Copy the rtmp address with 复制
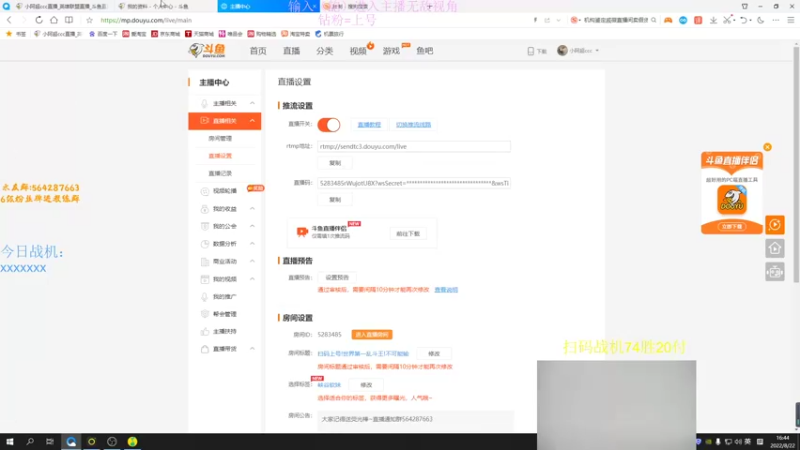The height and width of the screenshot is (450, 800). pos(335,163)
